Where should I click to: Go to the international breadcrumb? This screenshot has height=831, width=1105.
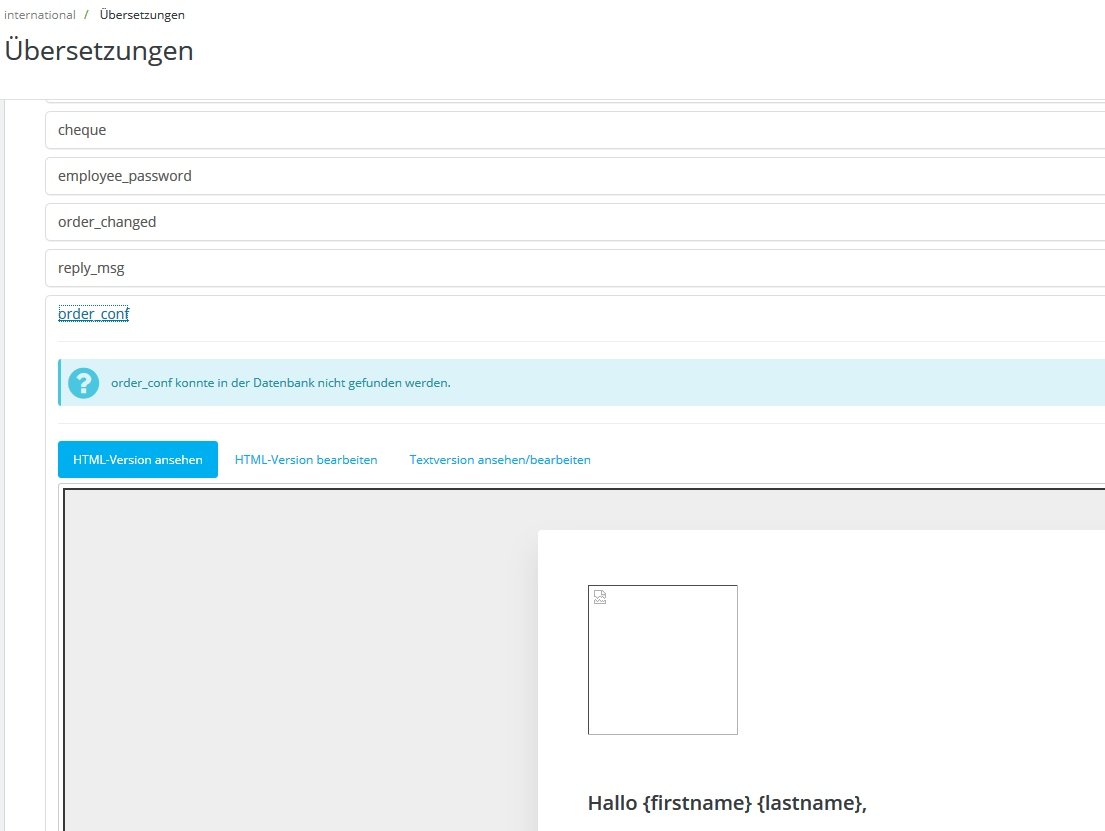click(x=39, y=15)
